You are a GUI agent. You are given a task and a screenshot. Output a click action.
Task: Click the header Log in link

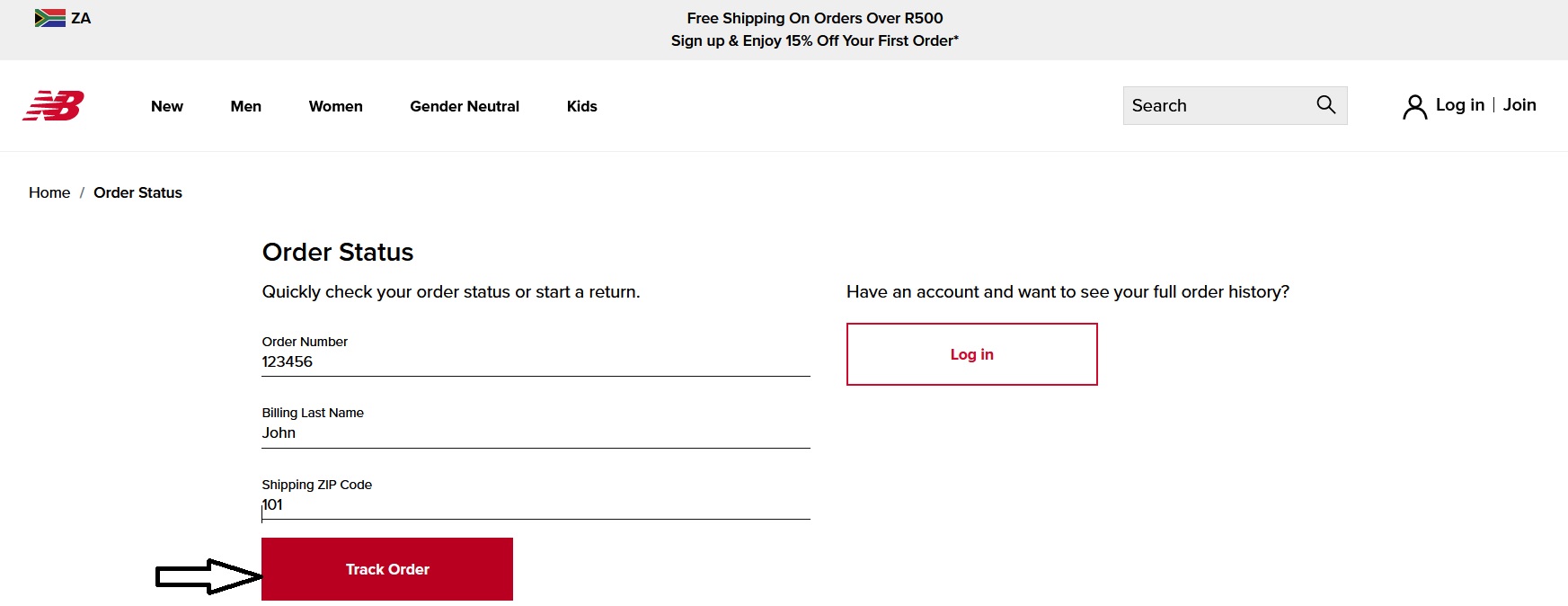(1459, 105)
